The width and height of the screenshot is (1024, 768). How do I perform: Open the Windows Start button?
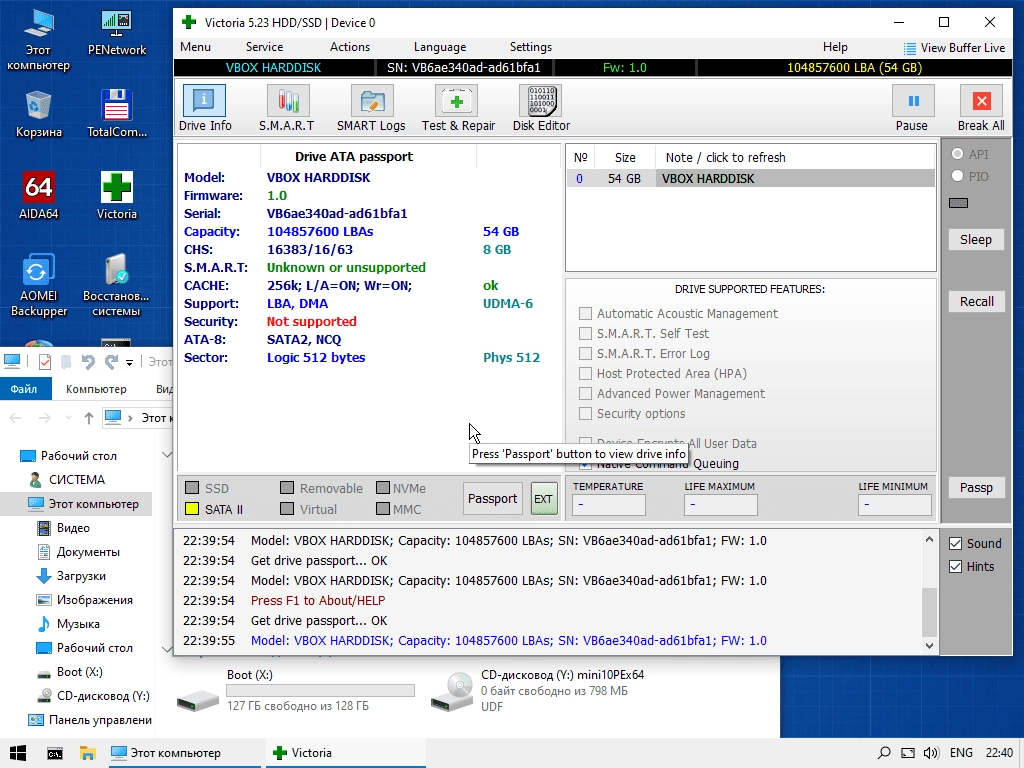pyautogui.click(x=18, y=753)
